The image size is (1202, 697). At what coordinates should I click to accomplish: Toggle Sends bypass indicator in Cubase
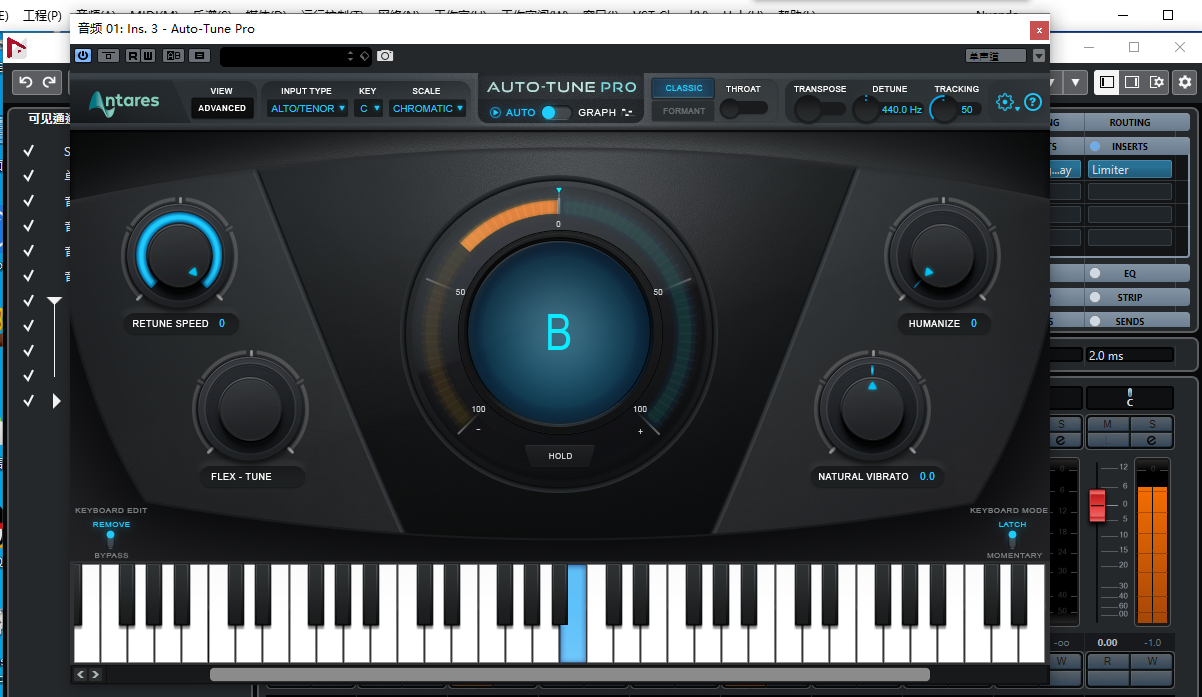(x=1094, y=321)
